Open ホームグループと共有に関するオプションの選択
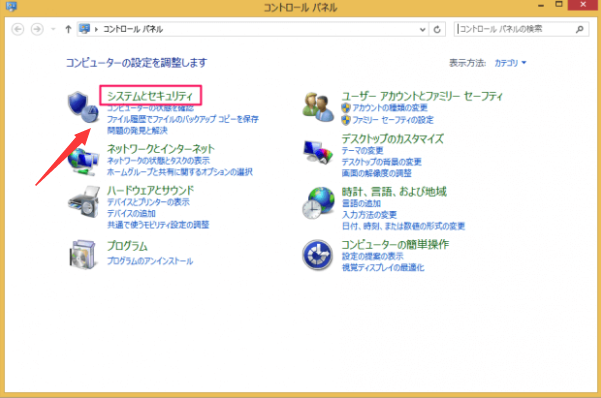This screenshot has height=398, width=601. coord(180,171)
